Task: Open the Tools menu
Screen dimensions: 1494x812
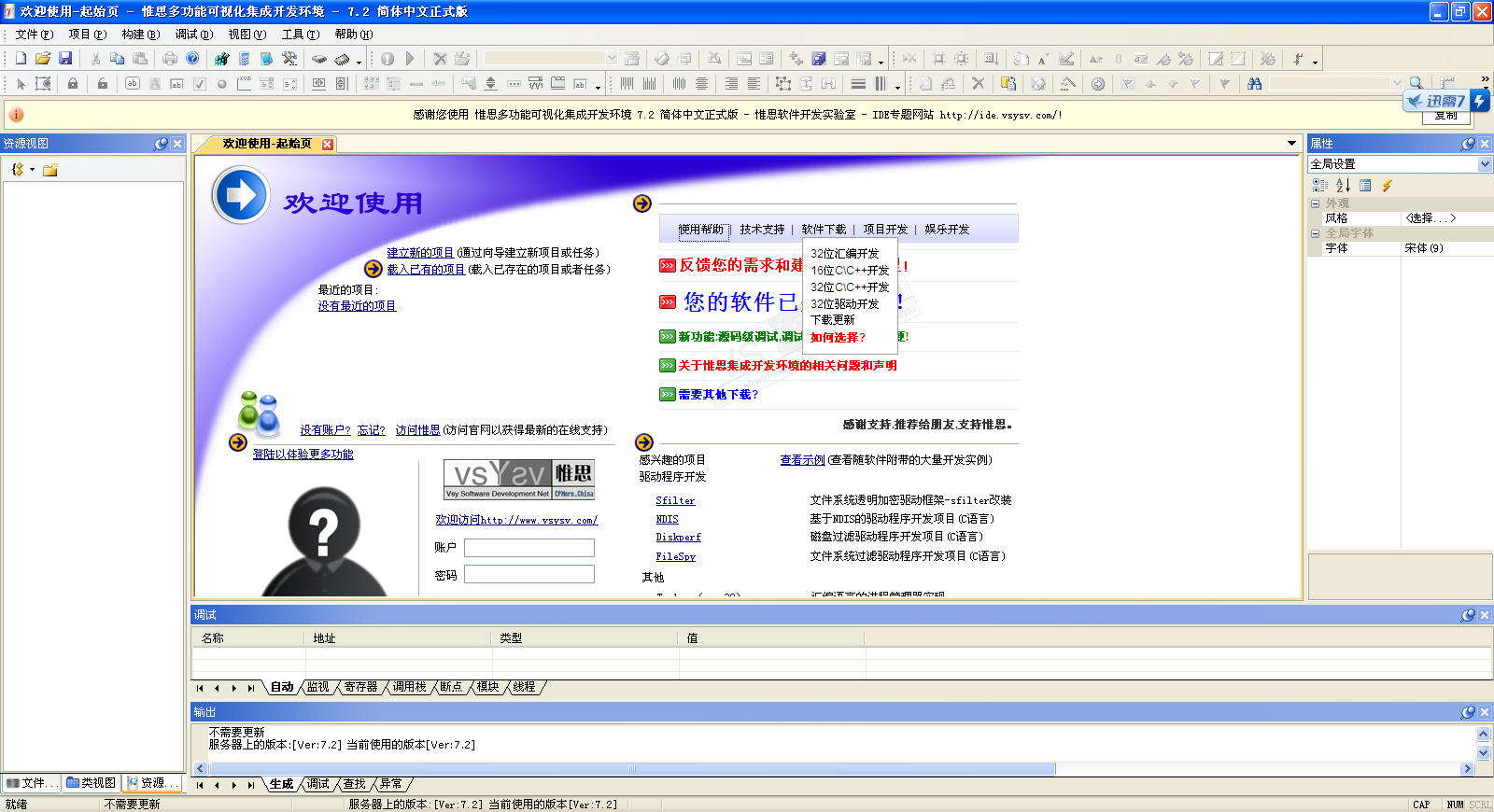Action: click(300, 35)
